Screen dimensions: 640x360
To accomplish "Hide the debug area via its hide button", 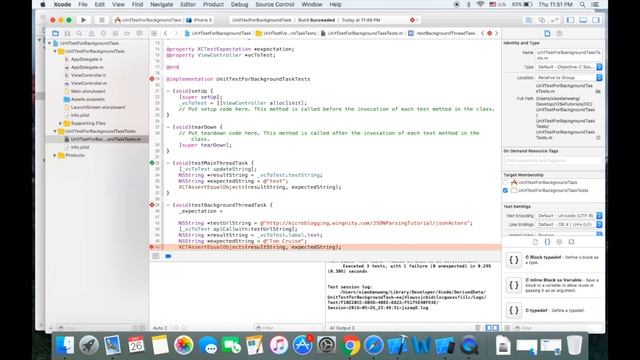I will pos(156,256).
